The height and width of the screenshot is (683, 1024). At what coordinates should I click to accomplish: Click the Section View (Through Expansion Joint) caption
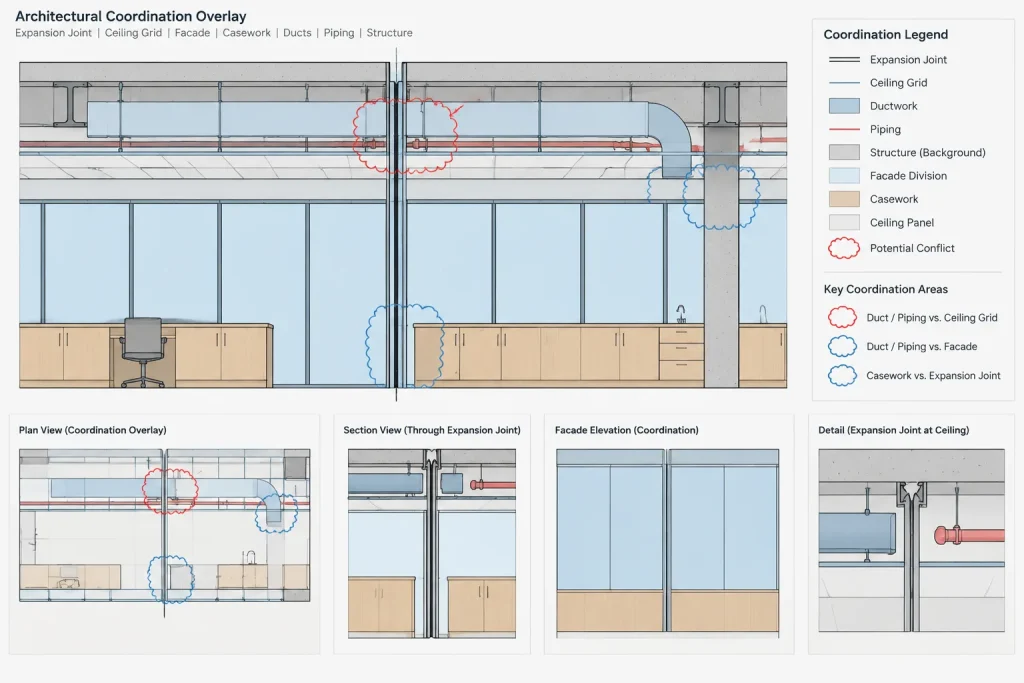tap(432, 430)
